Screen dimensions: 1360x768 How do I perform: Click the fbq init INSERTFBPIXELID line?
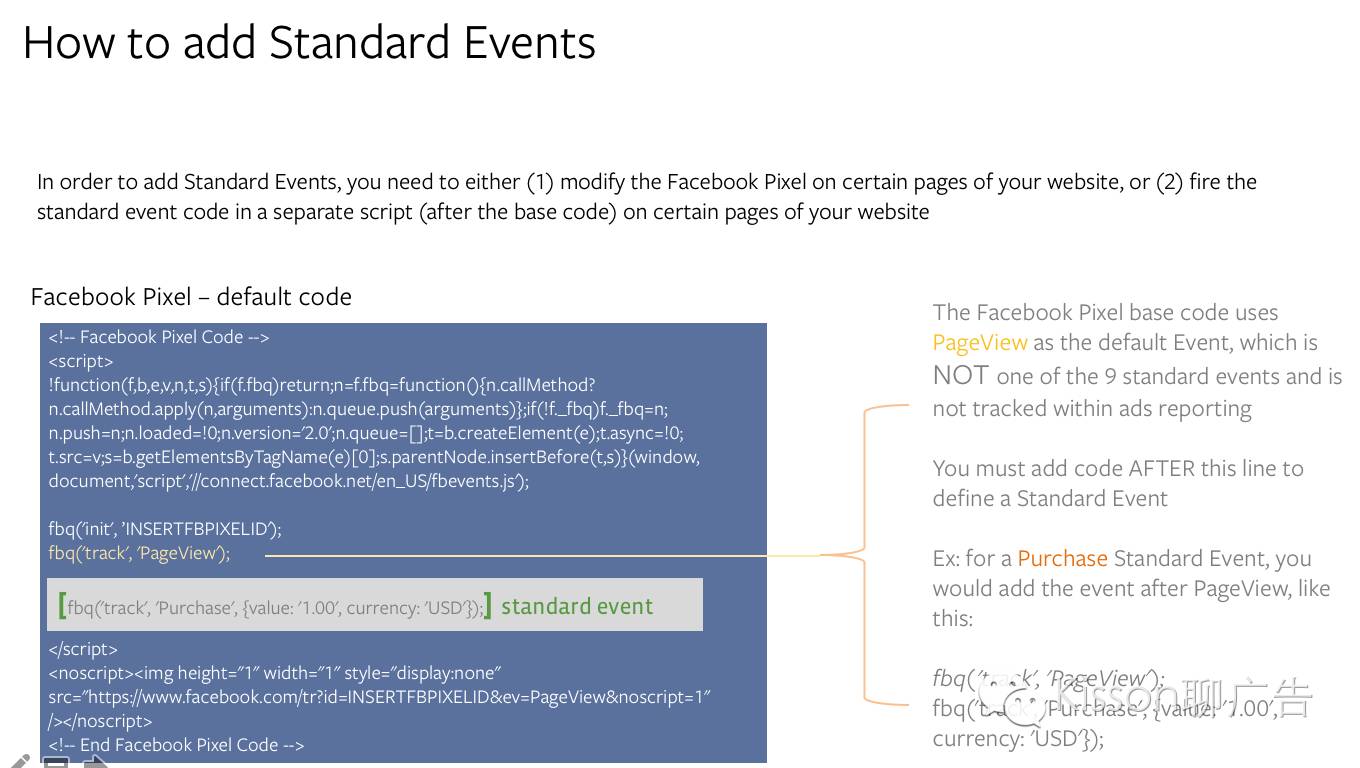[165, 529]
